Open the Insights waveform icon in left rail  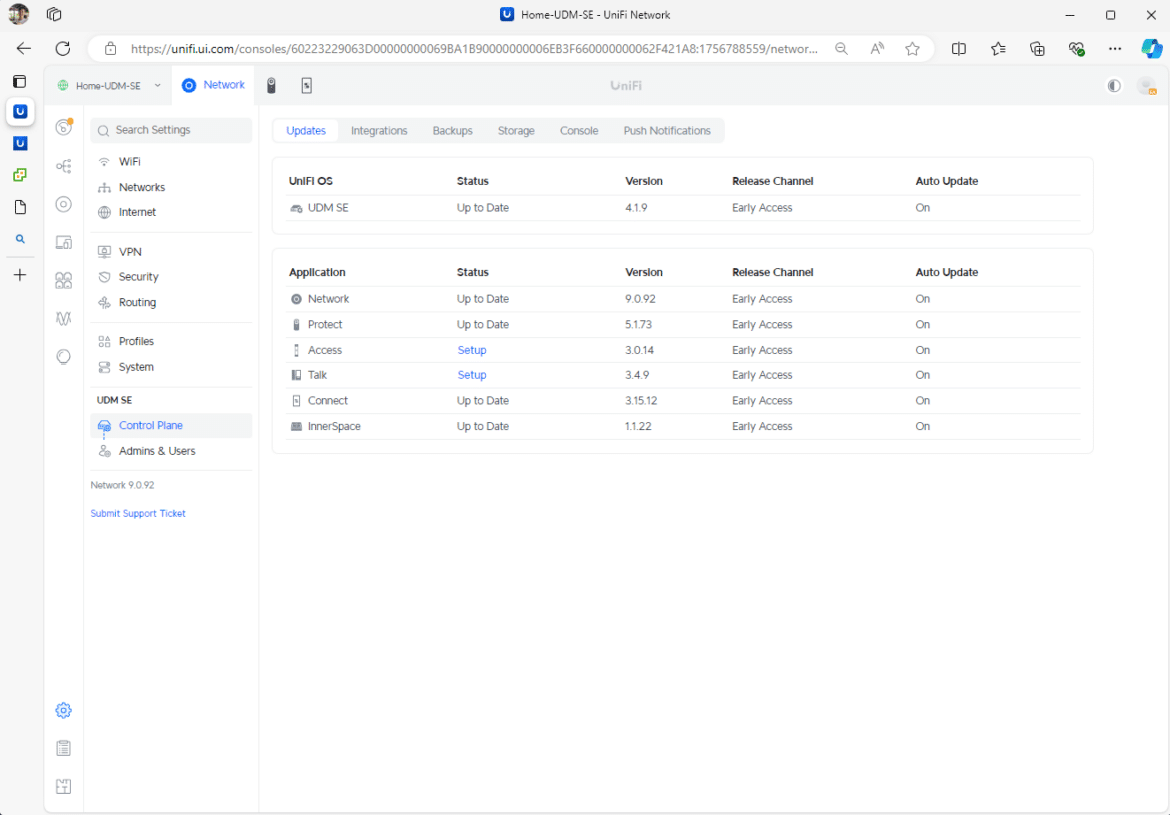(x=64, y=319)
